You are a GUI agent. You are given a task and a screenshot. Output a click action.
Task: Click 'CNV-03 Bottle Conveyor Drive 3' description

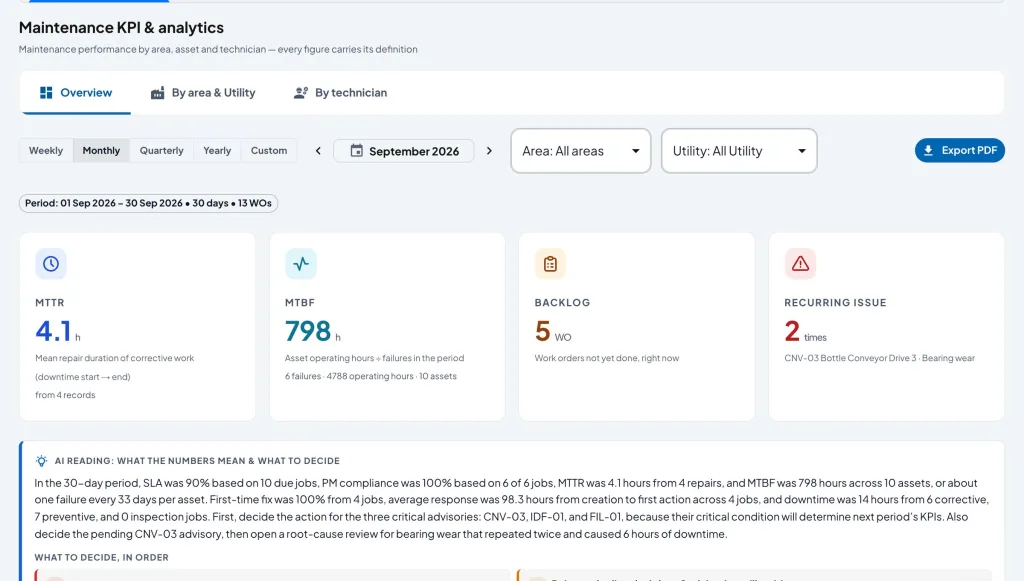point(879,358)
